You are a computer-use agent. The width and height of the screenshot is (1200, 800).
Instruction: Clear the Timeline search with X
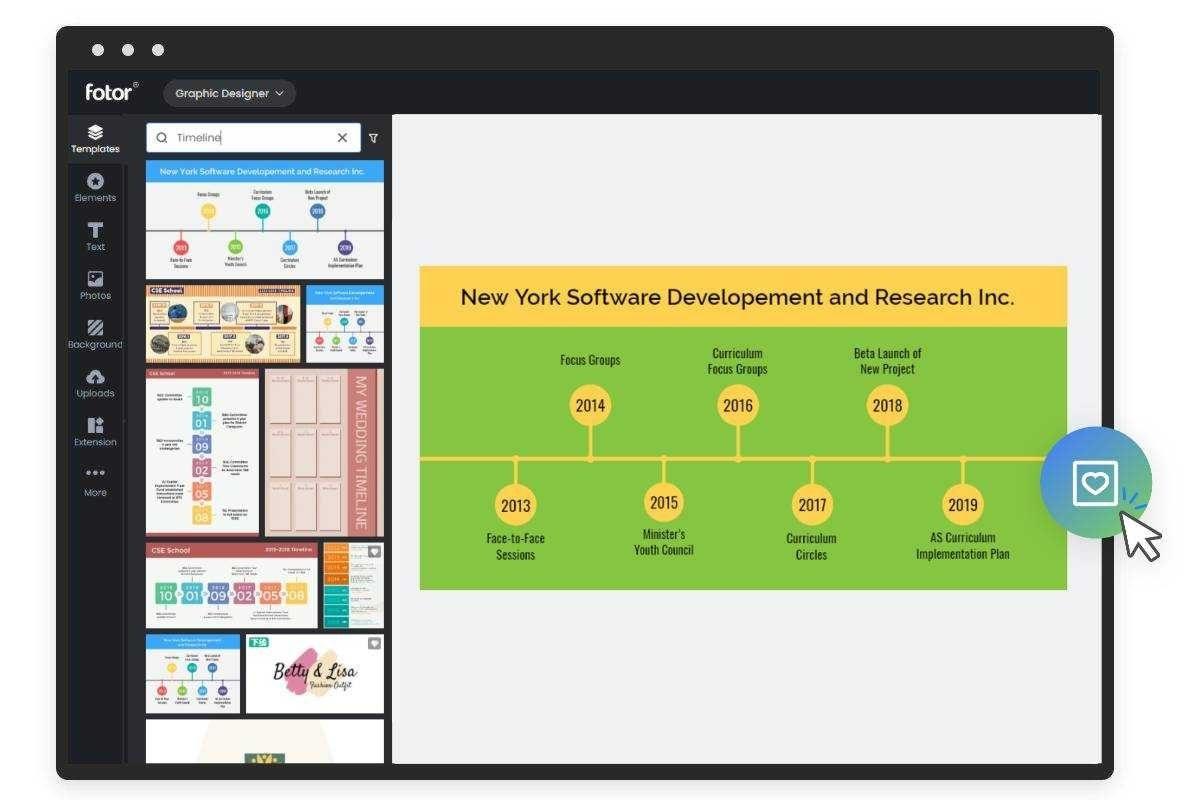coord(342,138)
